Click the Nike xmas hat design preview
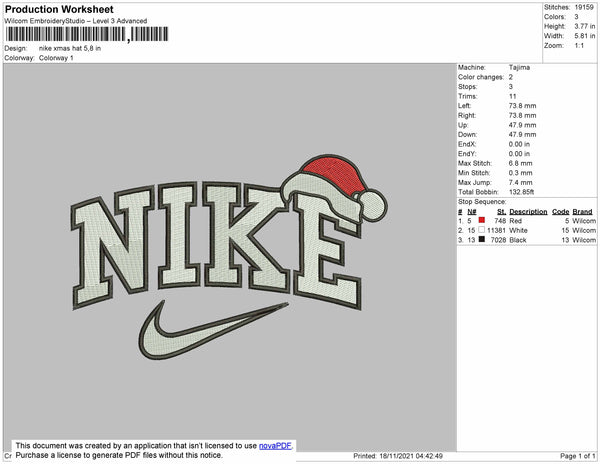 pos(229,257)
